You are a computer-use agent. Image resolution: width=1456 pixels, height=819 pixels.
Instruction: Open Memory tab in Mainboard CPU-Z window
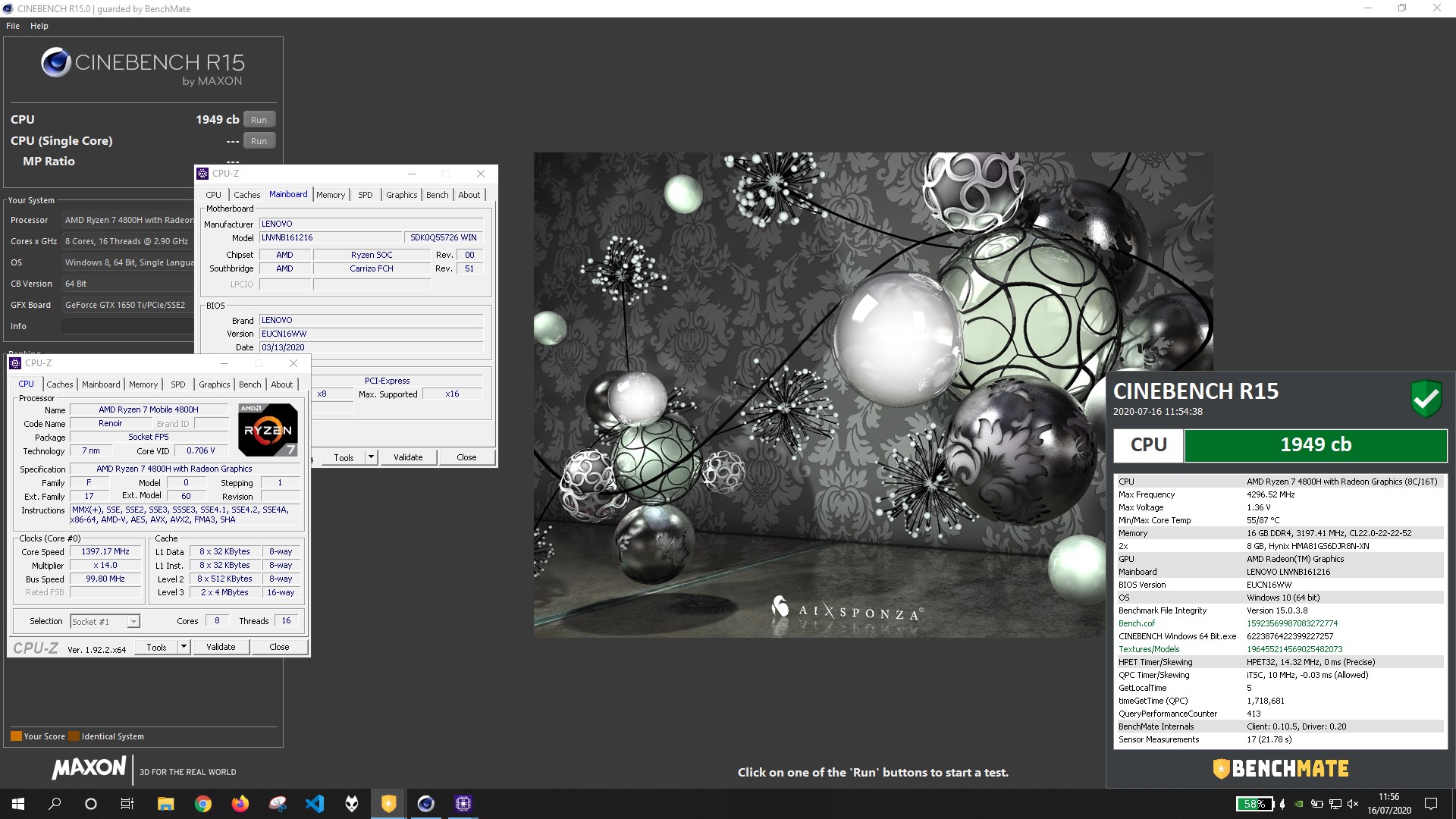coord(331,195)
